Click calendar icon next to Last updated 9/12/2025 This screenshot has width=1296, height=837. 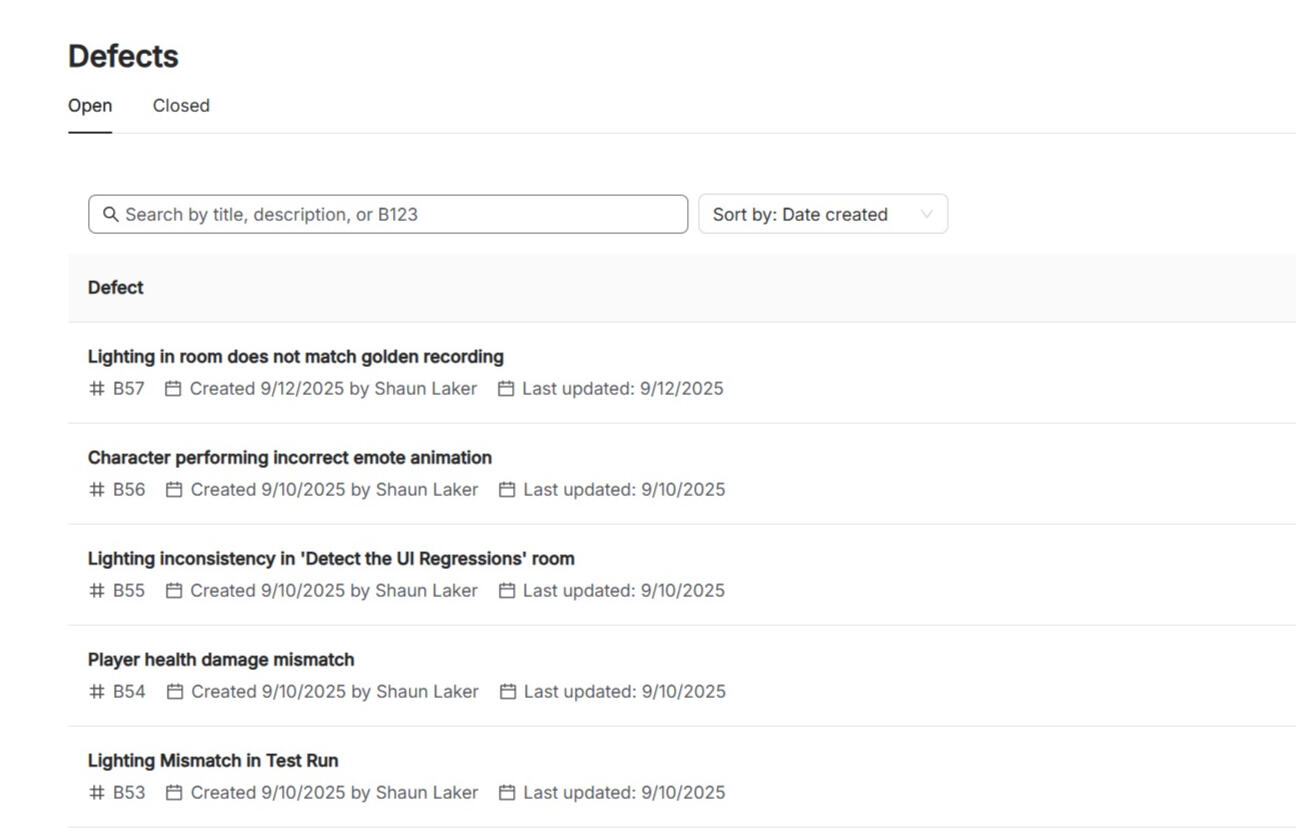coord(506,388)
